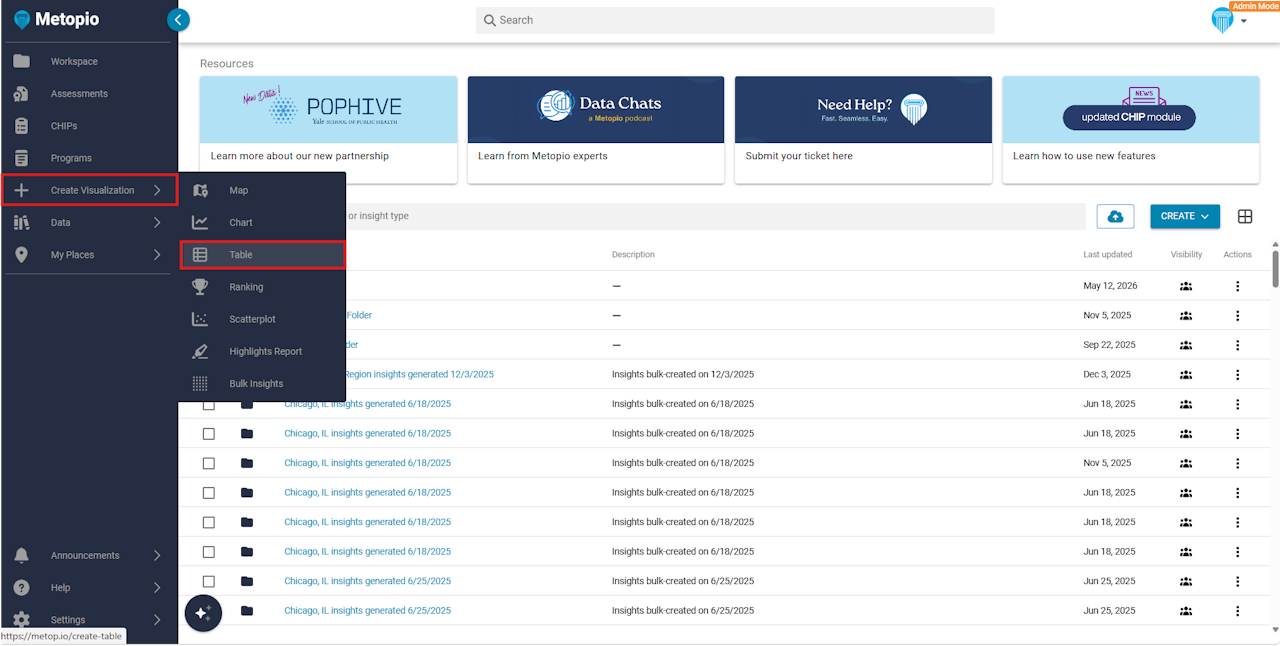Screen dimensions: 1280x646
Task: Open actions menu for Sep 22, 2025 row
Action: [x=1237, y=345]
